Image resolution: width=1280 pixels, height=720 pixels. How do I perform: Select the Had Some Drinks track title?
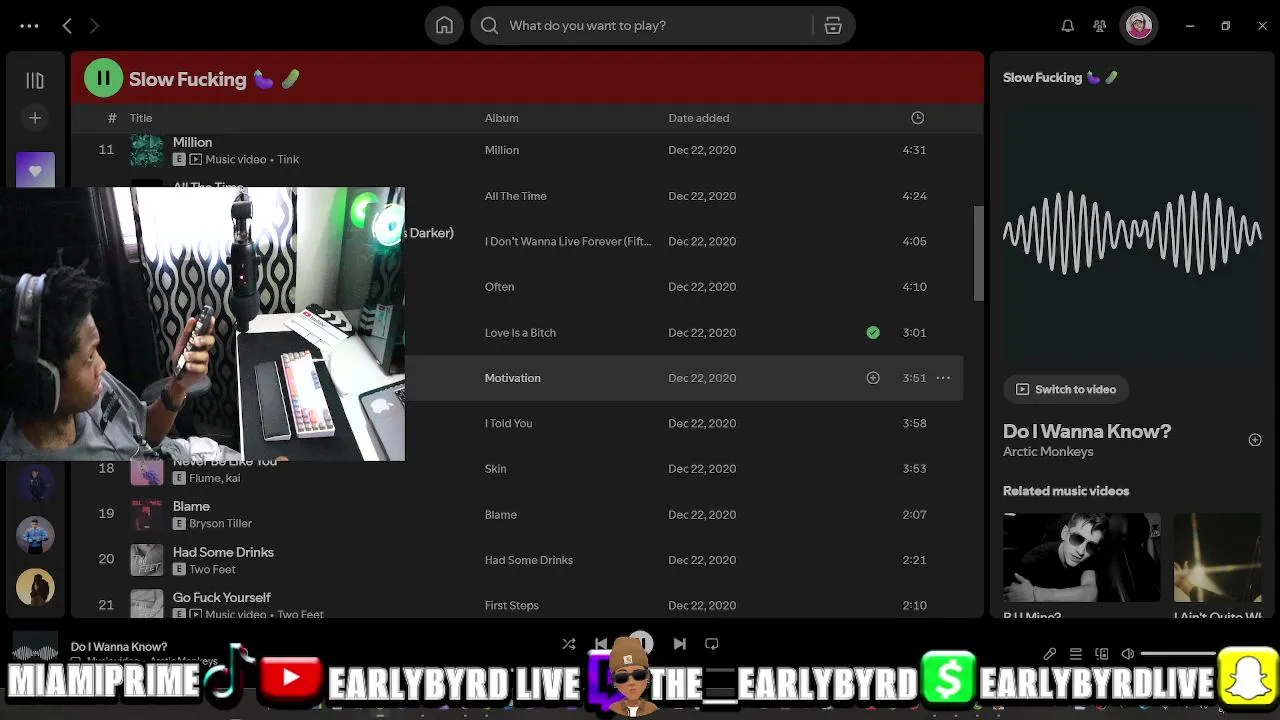pos(223,552)
